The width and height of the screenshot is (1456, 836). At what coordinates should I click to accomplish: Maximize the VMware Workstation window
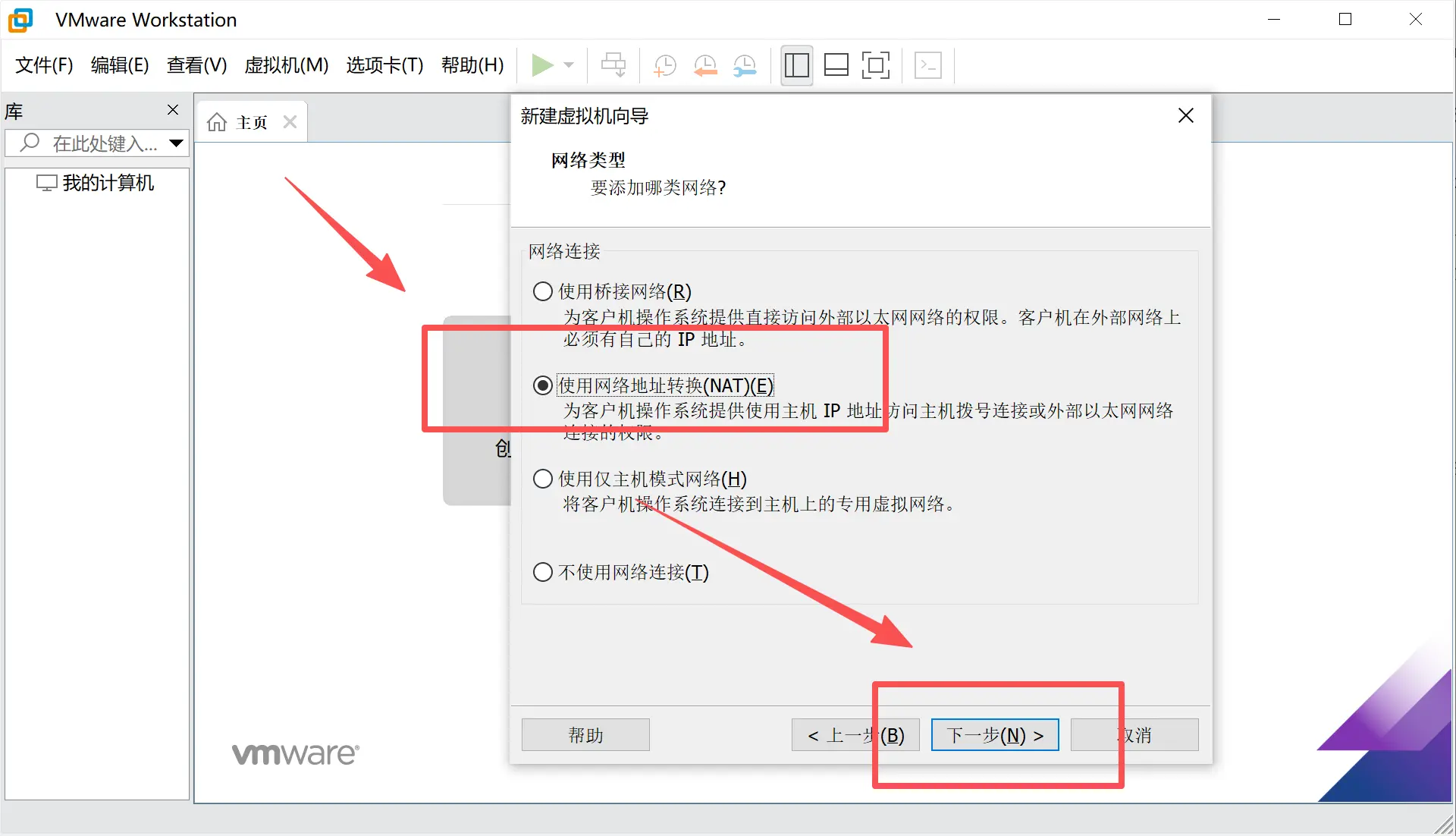[x=1345, y=20]
